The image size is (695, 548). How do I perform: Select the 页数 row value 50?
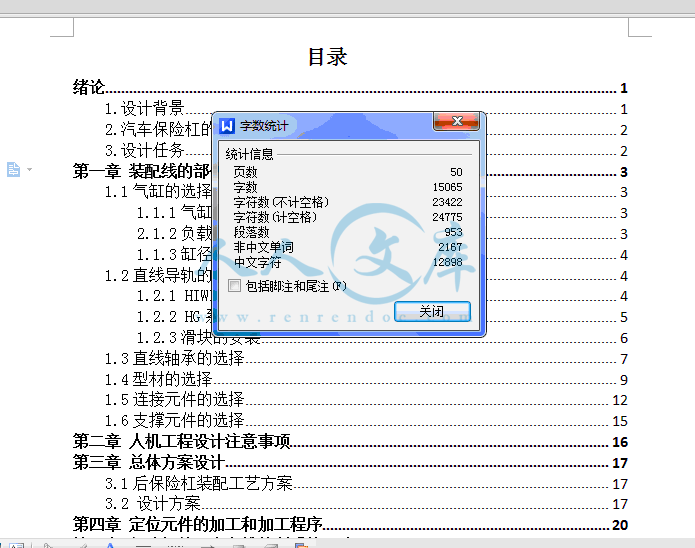tap(456, 172)
